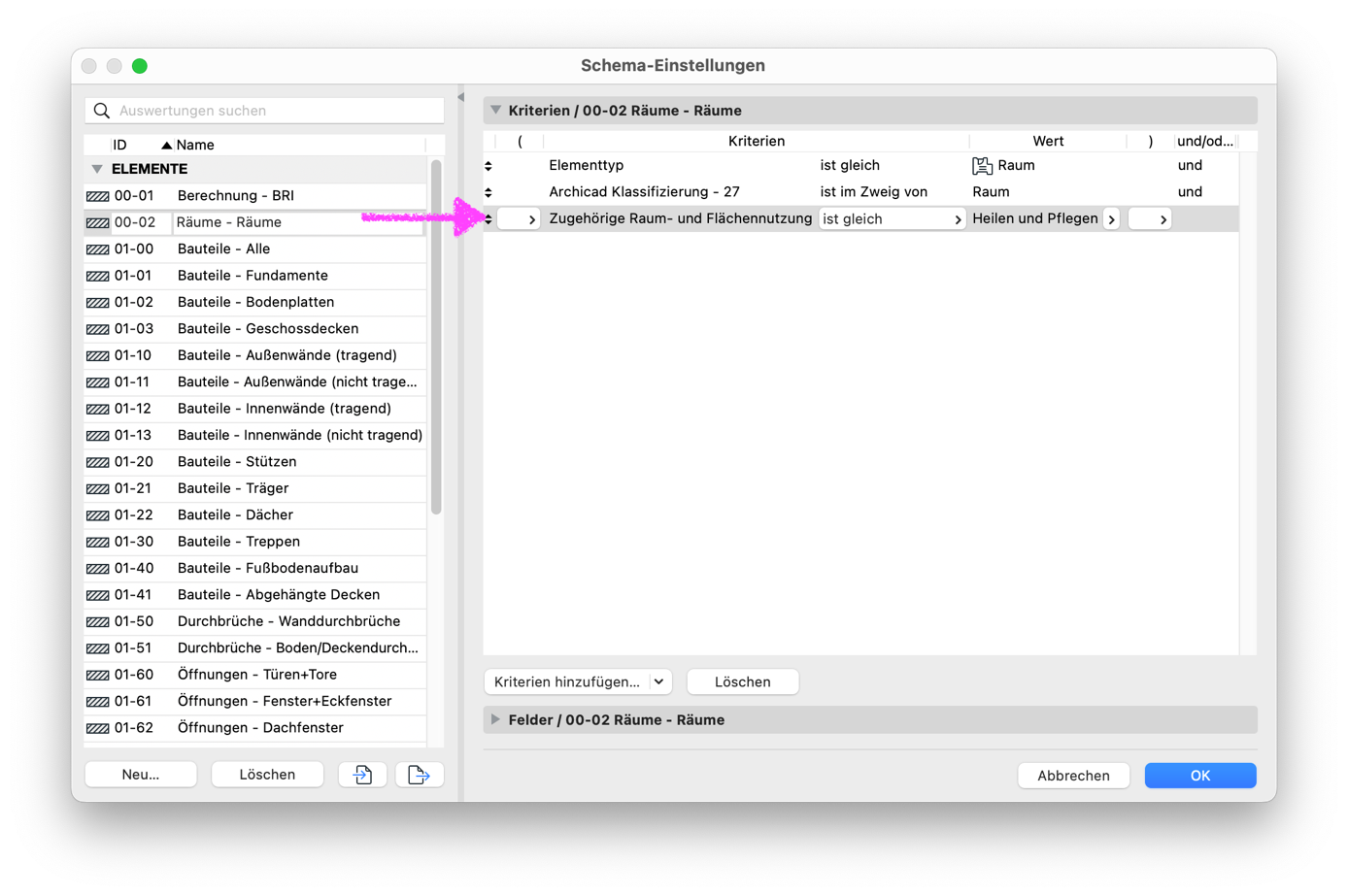Click the Auswertungen suchen search field
The image size is (1348, 896).
pos(265,111)
